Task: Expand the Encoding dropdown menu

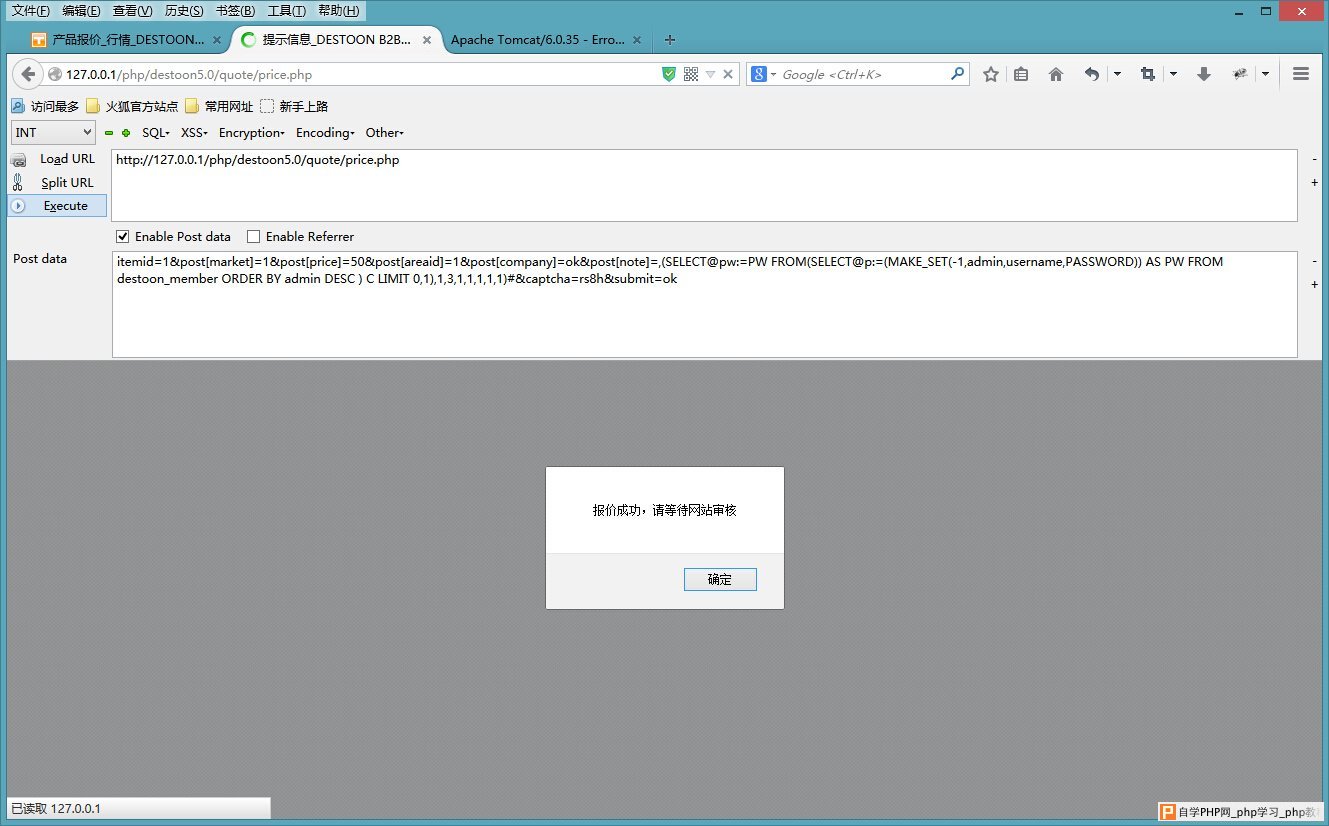Action: pyautogui.click(x=326, y=133)
